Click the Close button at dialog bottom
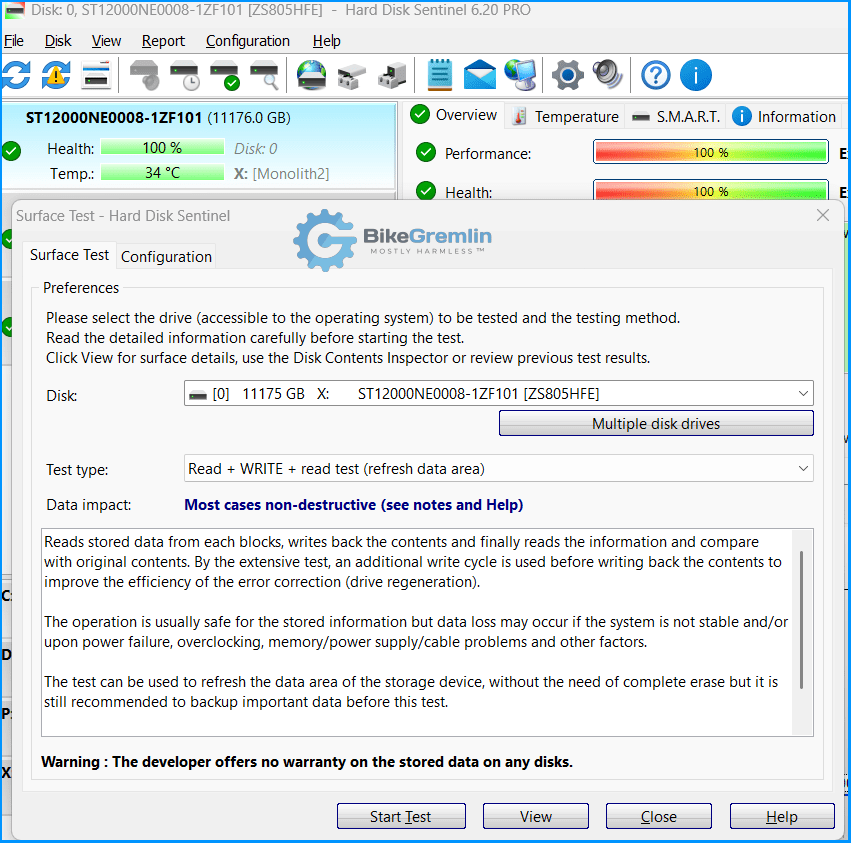This screenshot has height=843, width=851. 658,816
